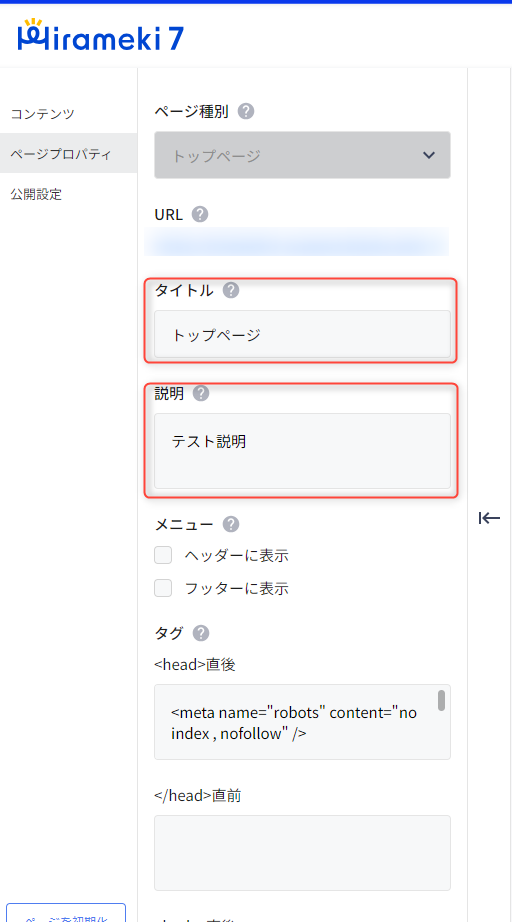This screenshot has width=512, height=922.
Task: Click the help icon next to URL
Action: pos(200,214)
